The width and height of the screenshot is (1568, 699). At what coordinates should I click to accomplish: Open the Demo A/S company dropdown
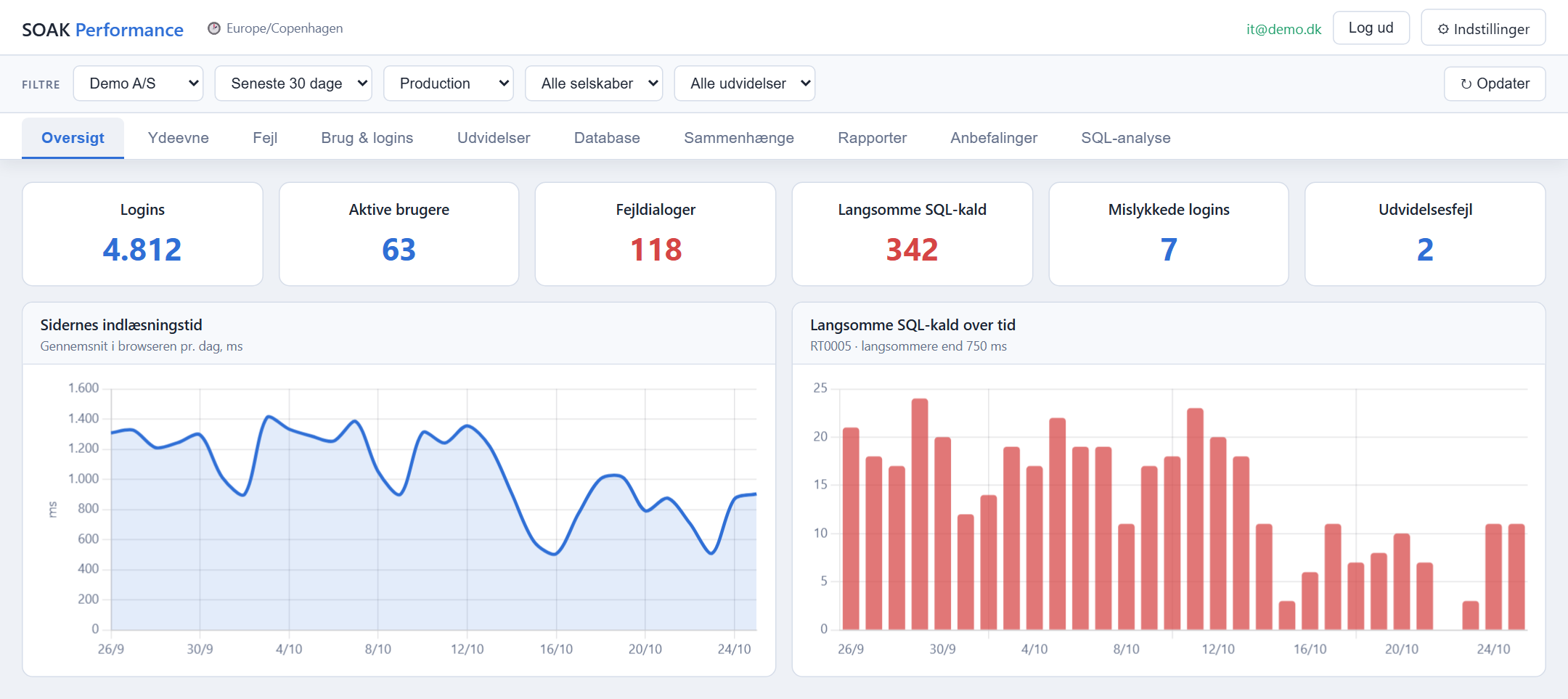click(138, 83)
